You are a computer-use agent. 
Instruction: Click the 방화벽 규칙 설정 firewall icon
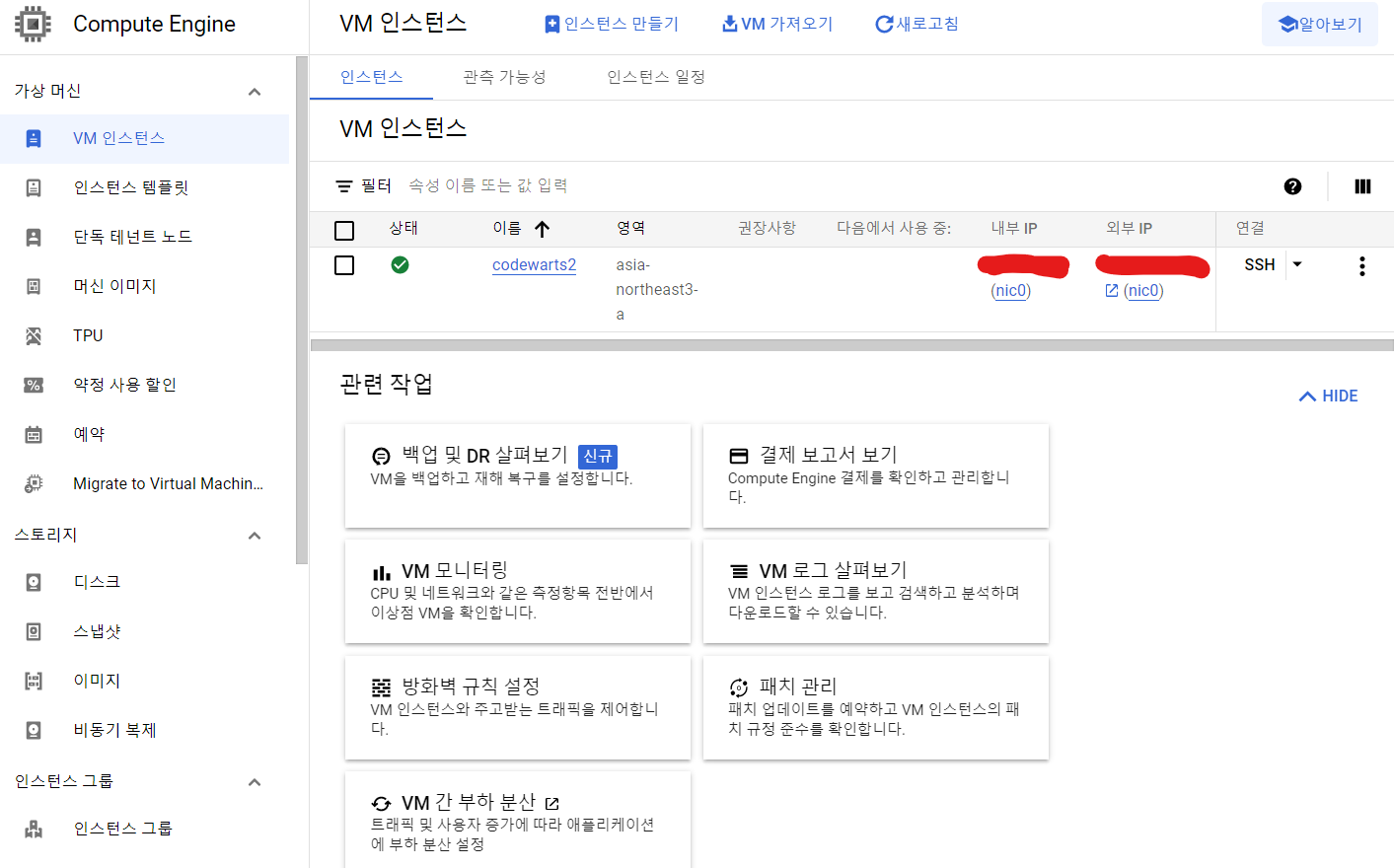pyautogui.click(x=381, y=687)
